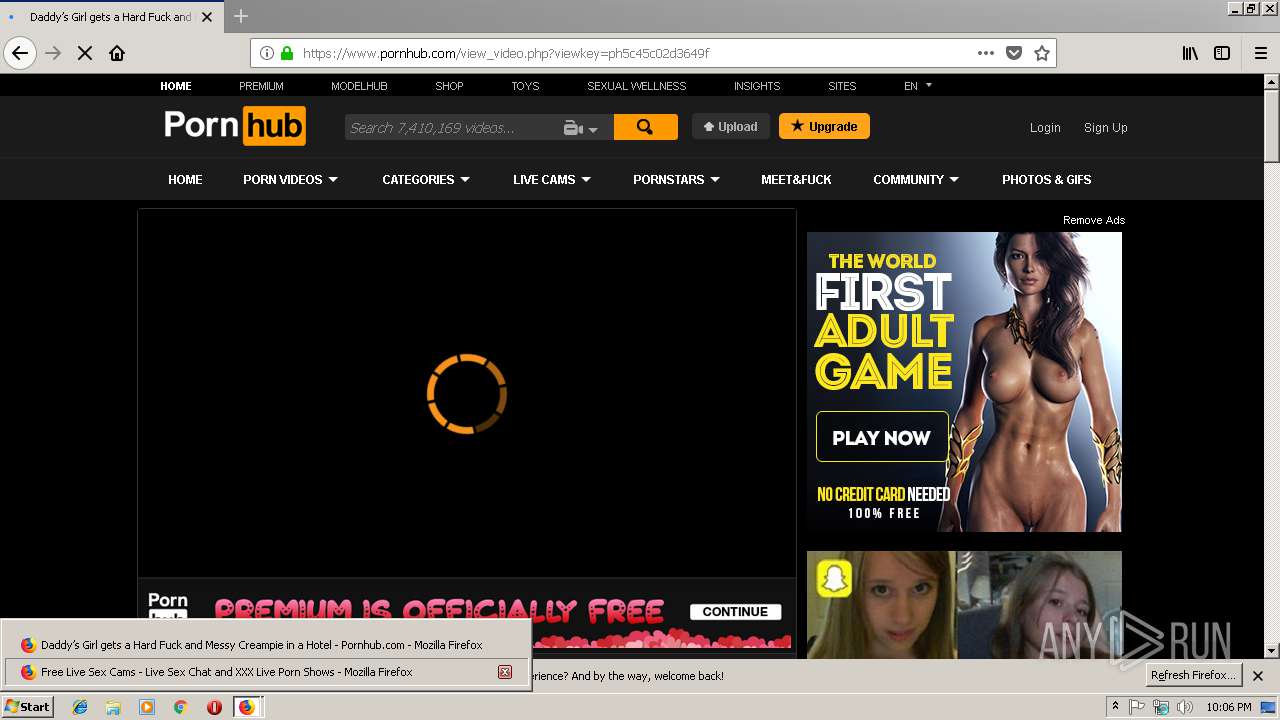Launch Internet Explorer from the taskbar
The image size is (1280, 720).
coord(80,707)
